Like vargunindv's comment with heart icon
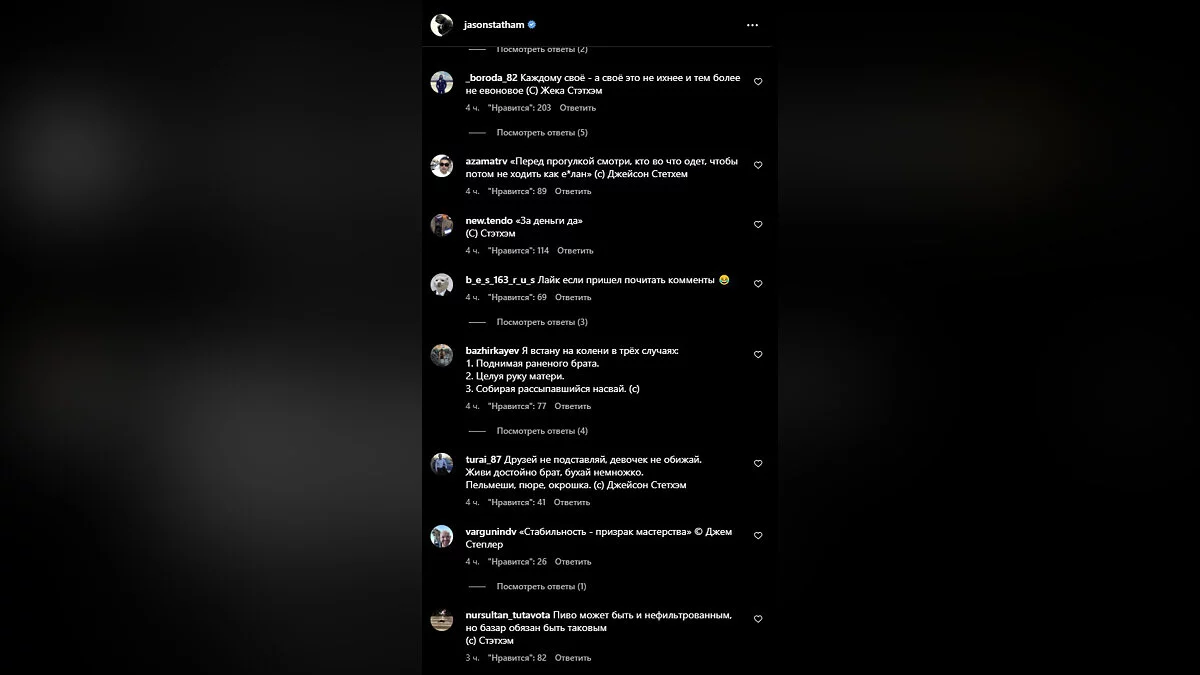The image size is (1200, 675). 758,536
